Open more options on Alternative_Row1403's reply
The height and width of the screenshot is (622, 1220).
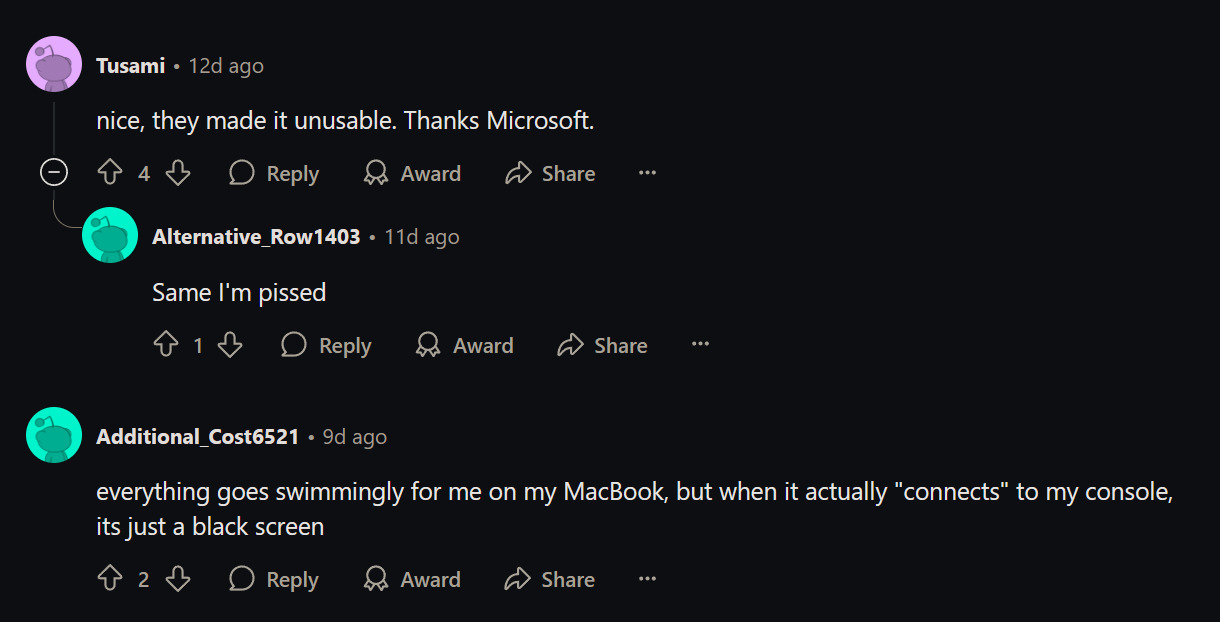[x=700, y=345]
